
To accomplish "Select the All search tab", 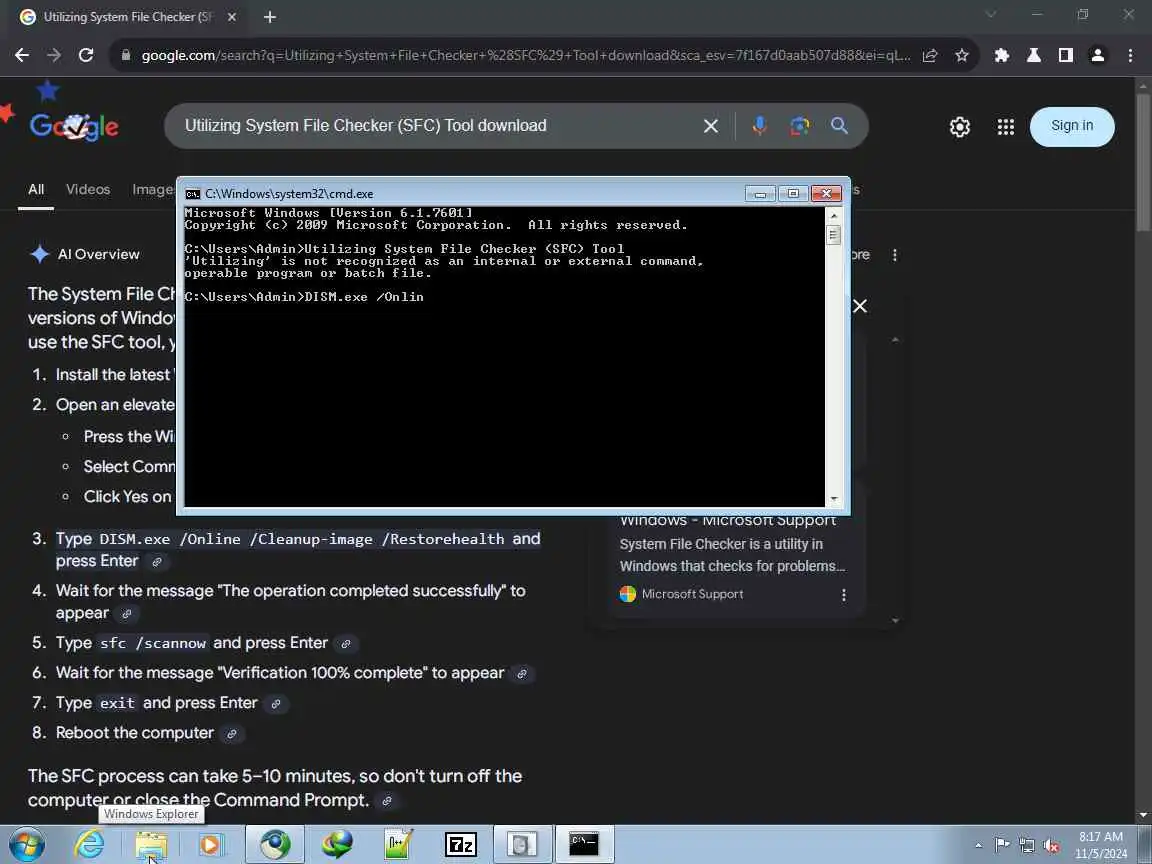I will click(36, 190).
